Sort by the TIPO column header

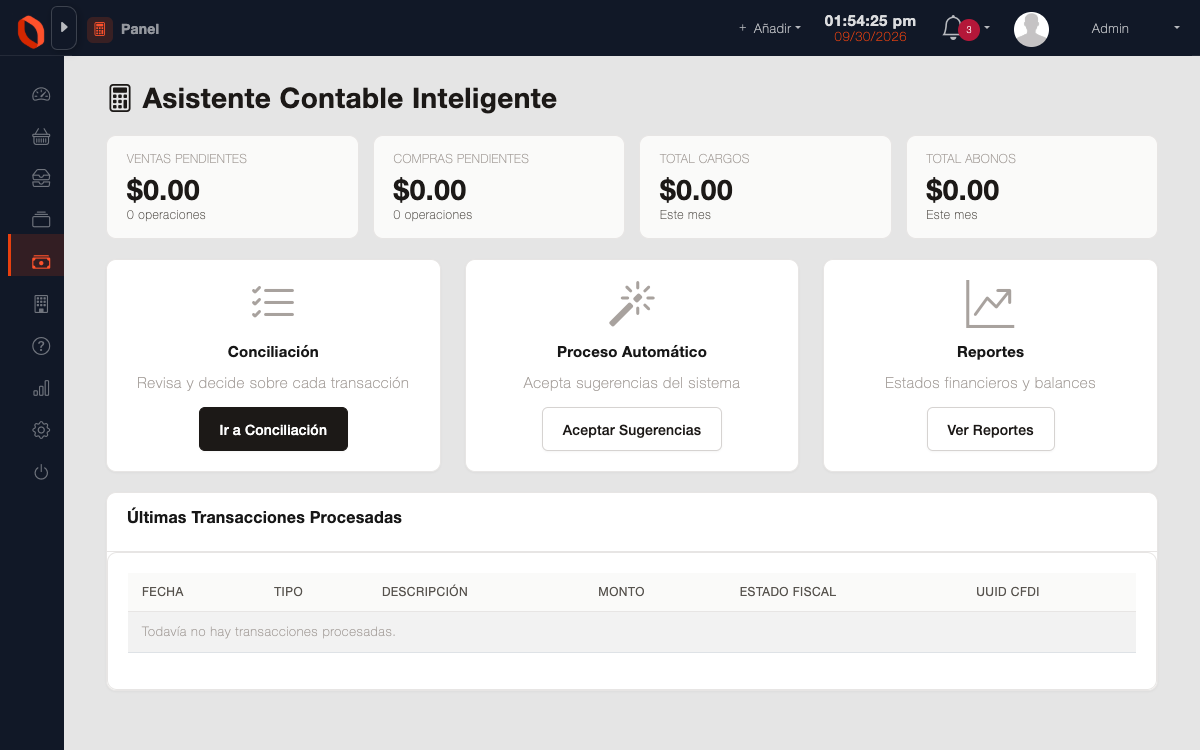point(288,592)
